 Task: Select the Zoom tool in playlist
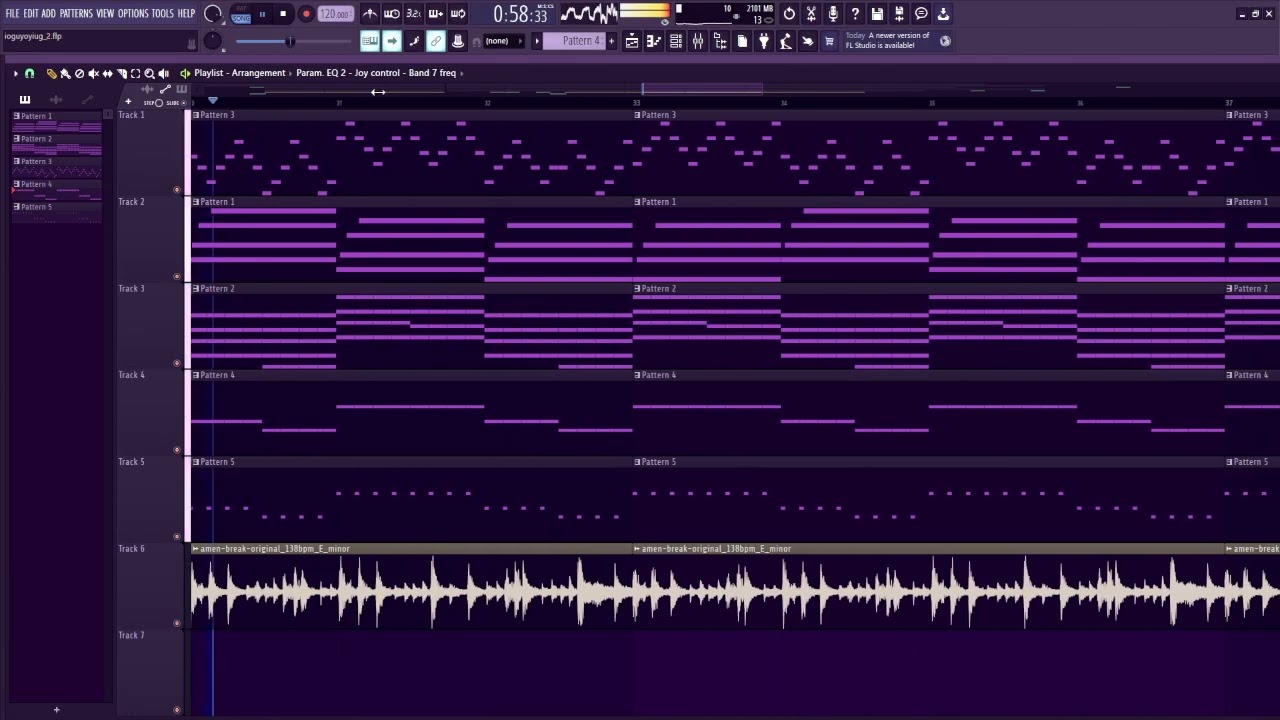pyautogui.click(x=149, y=73)
